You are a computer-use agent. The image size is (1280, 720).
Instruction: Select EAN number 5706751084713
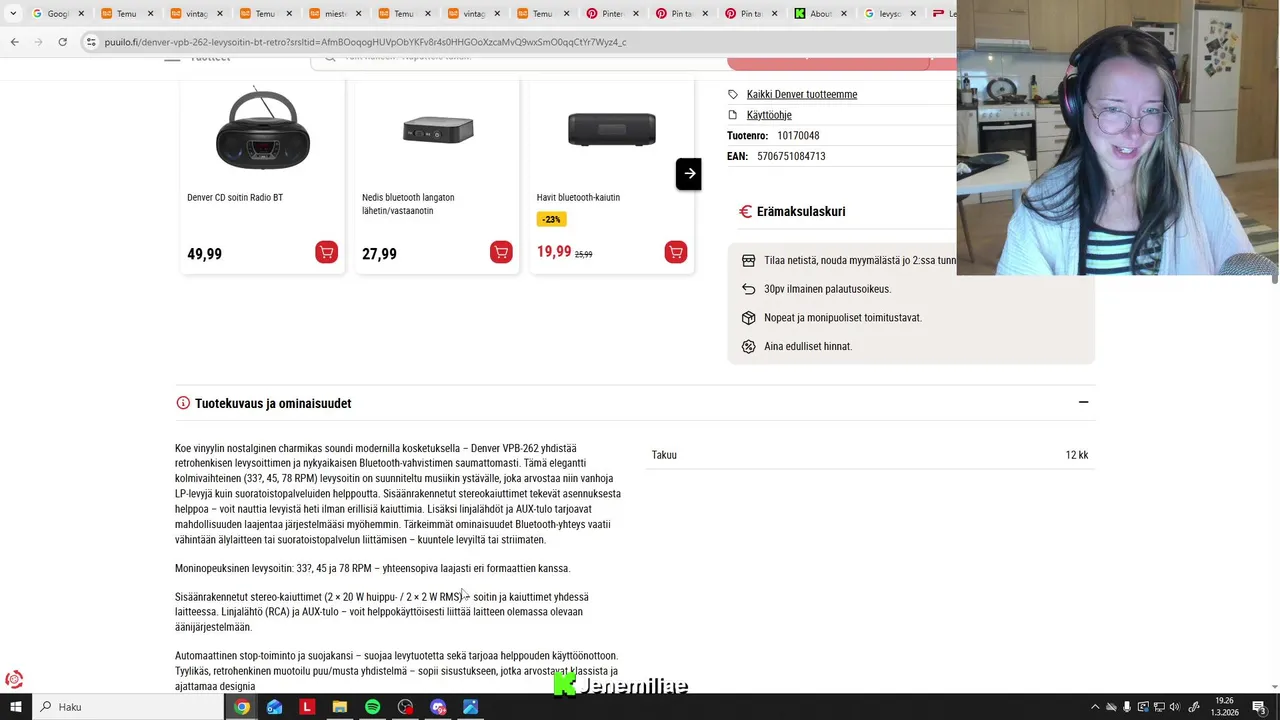(x=791, y=156)
